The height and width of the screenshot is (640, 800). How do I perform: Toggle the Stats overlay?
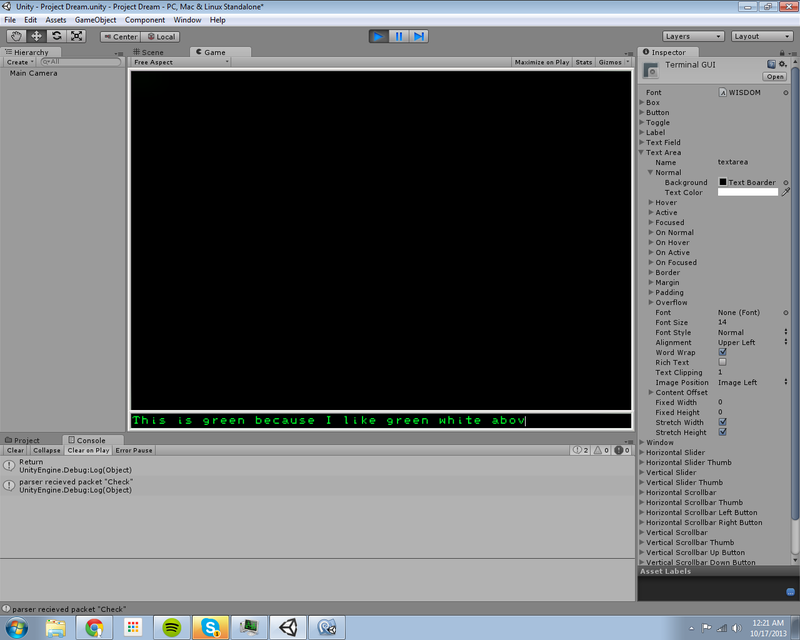[x=584, y=62]
